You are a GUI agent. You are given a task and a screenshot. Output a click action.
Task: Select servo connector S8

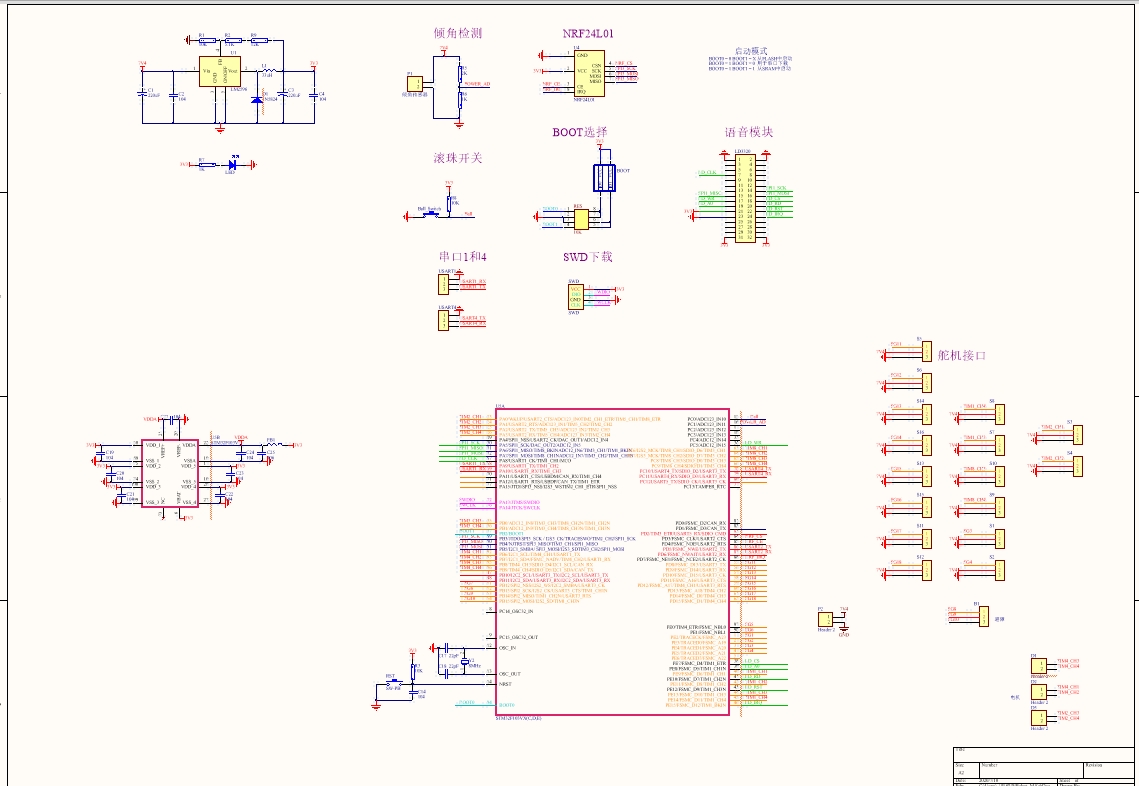coord(1000,414)
